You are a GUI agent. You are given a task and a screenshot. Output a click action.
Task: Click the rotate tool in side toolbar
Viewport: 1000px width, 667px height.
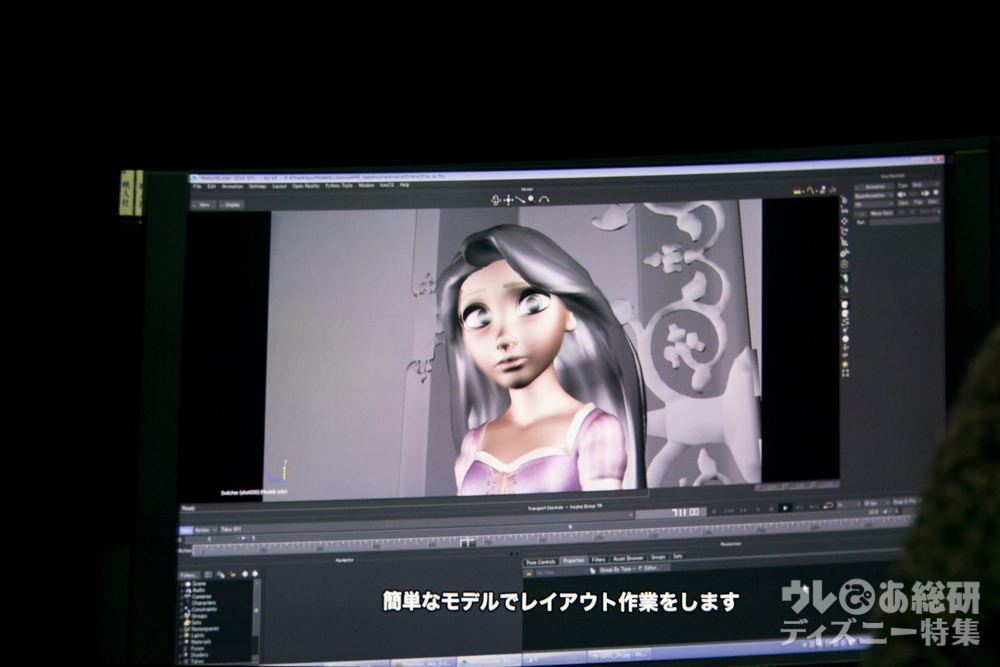844,231
